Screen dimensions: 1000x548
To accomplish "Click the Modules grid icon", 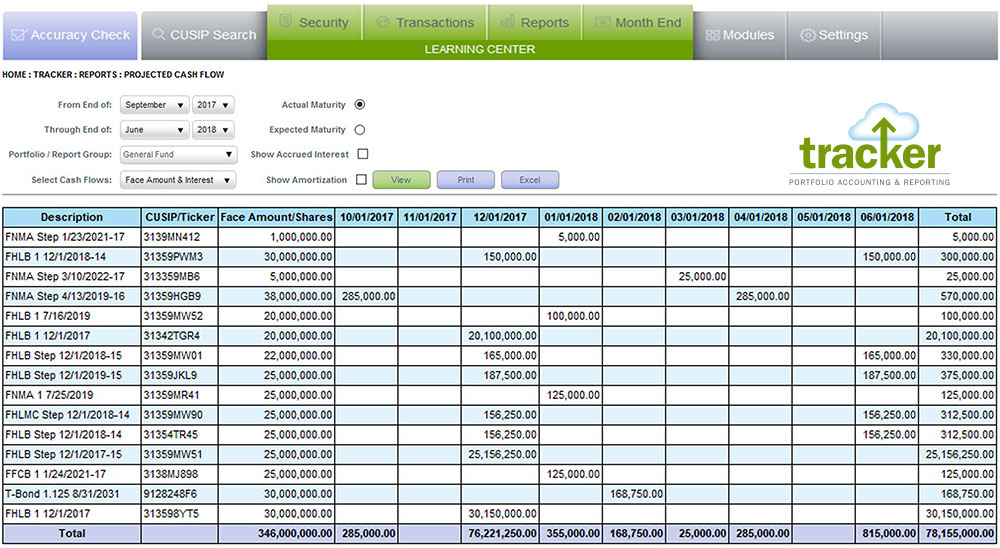I will click(712, 35).
